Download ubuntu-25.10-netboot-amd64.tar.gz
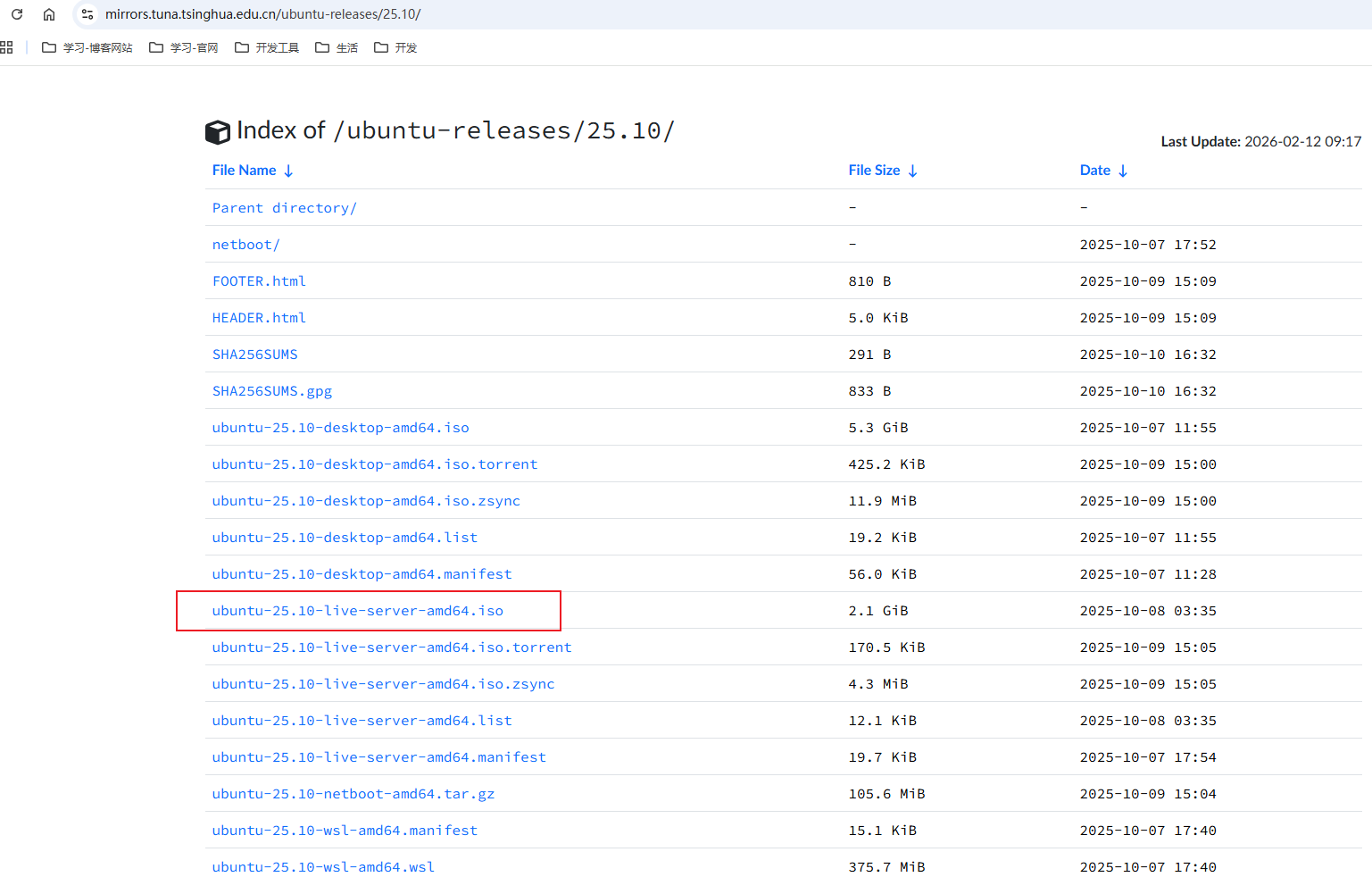 click(x=353, y=794)
